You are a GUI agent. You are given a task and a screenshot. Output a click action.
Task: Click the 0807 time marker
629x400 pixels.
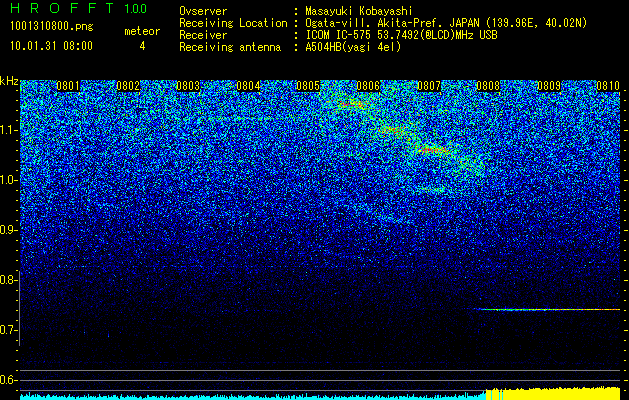click(x=428, y=86)
